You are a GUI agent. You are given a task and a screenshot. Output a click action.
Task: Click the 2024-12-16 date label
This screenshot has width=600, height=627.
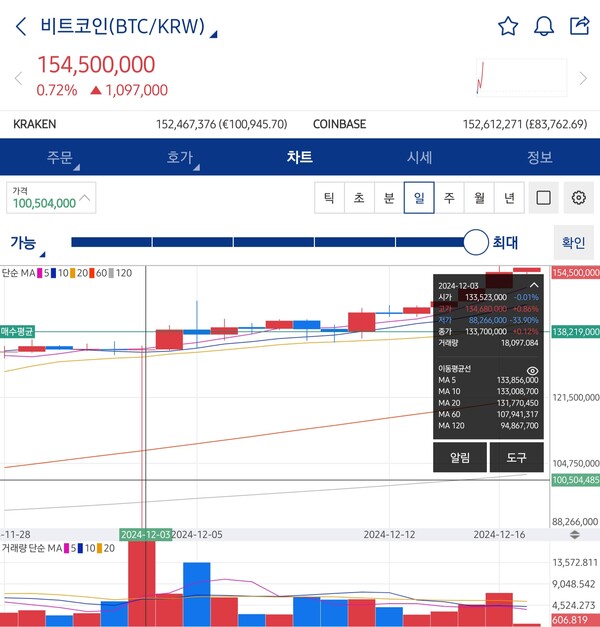click(499, 535)
